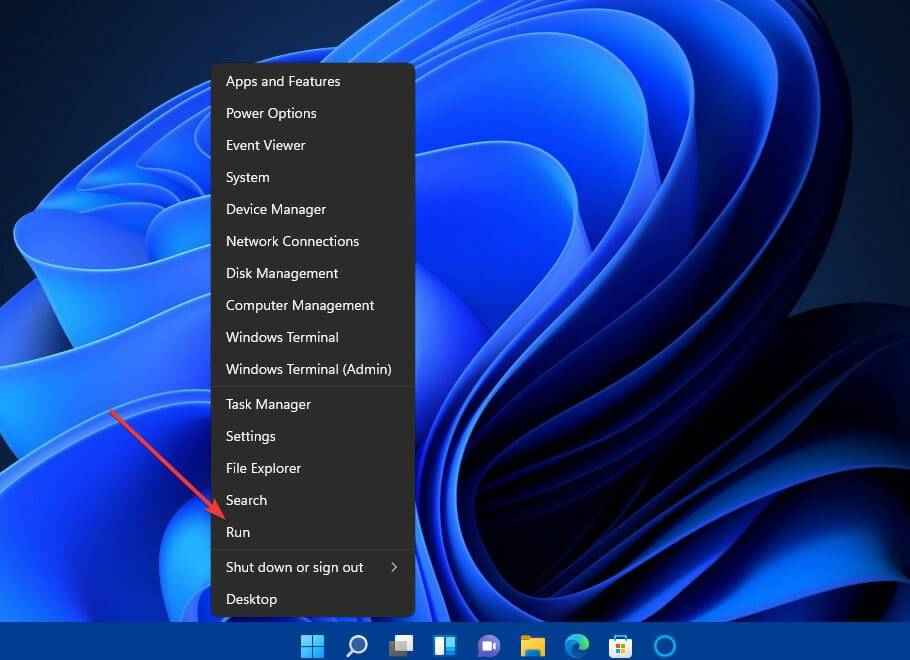Open Apps and Features
Screen dimensions: 910x660
pyautogui.click(x=283, y=81)
